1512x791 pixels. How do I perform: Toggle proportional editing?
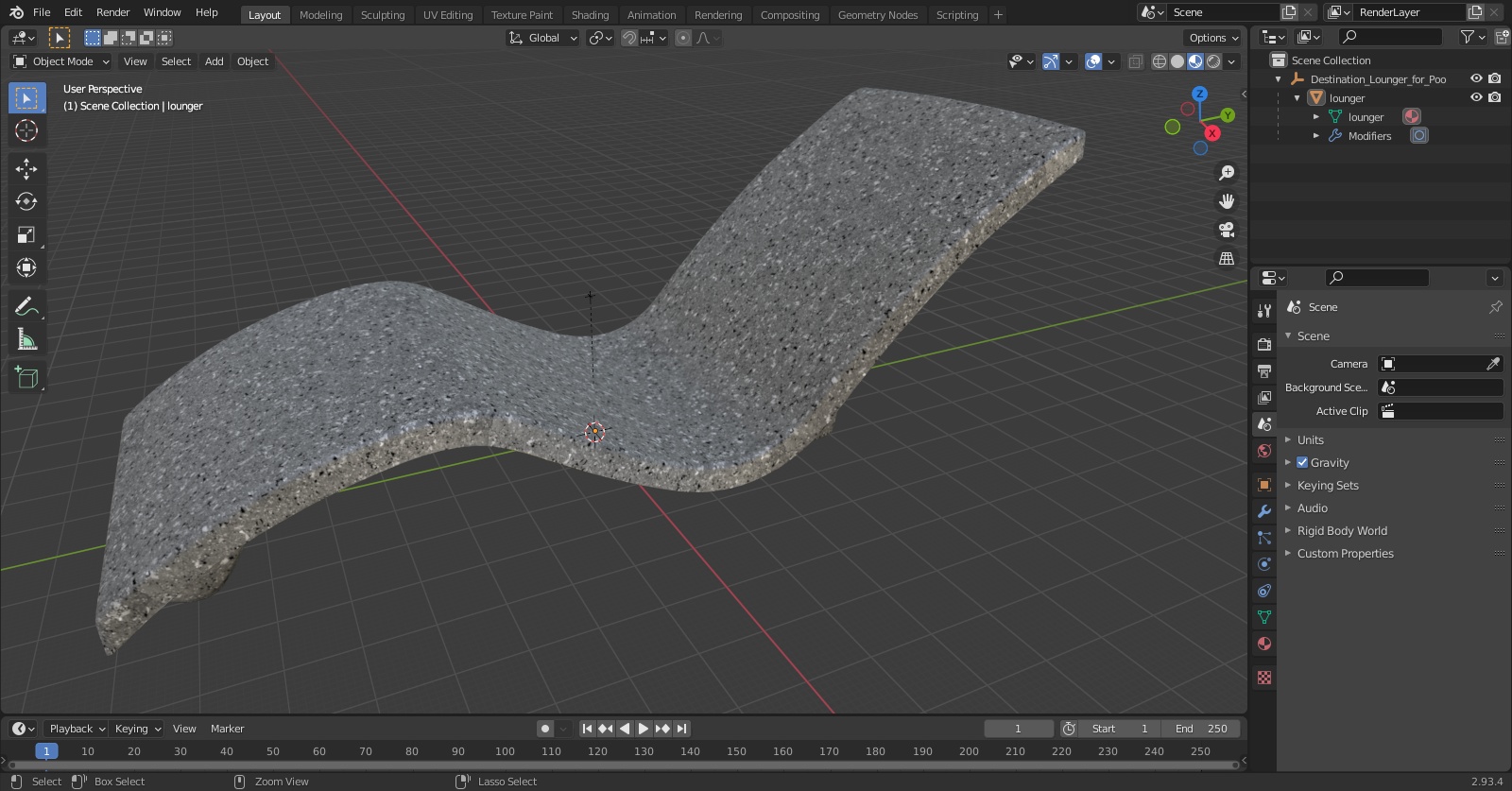(683, 38)
